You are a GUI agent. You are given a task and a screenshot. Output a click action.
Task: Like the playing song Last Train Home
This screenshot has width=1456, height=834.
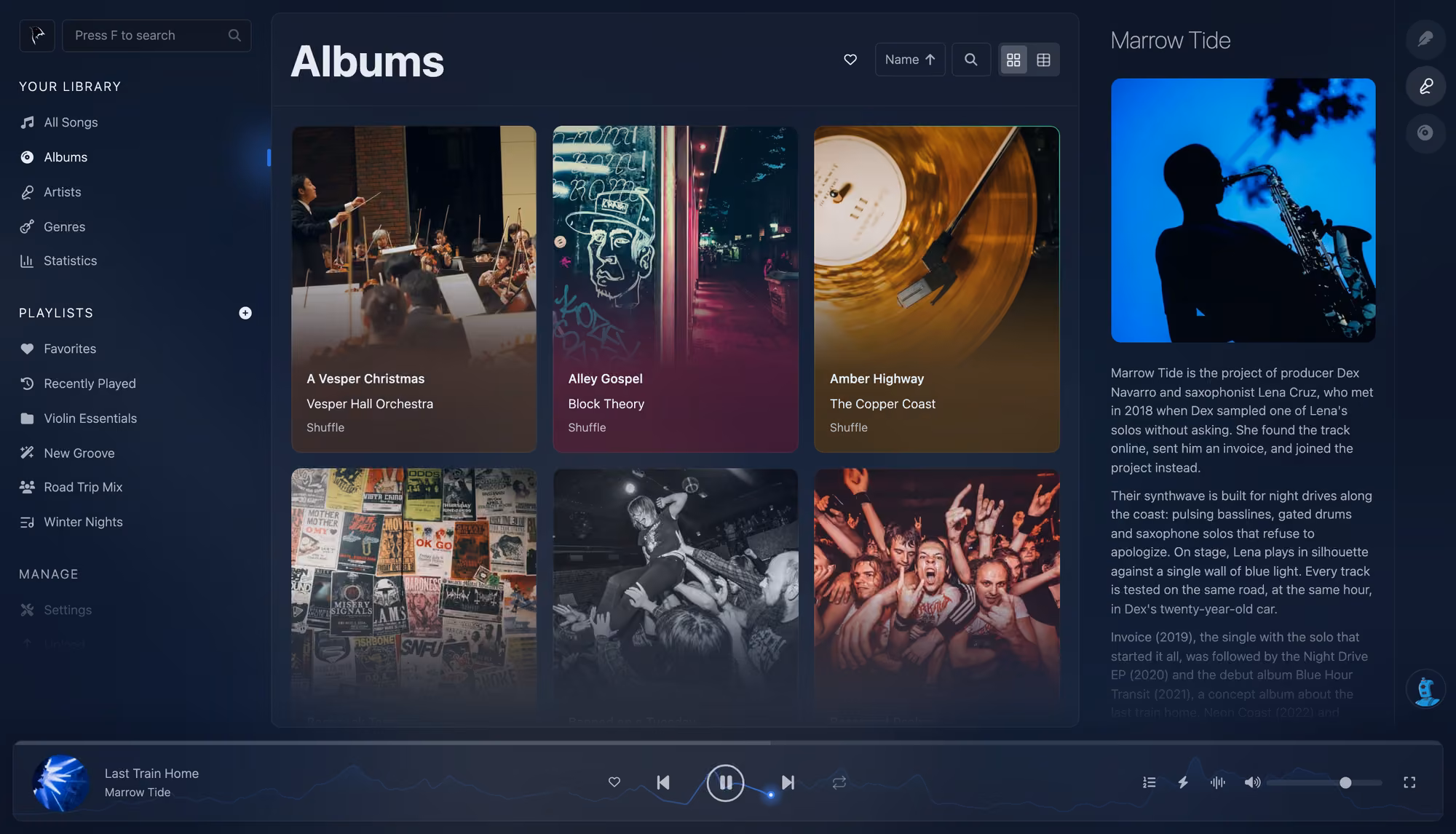pos(614,782)
